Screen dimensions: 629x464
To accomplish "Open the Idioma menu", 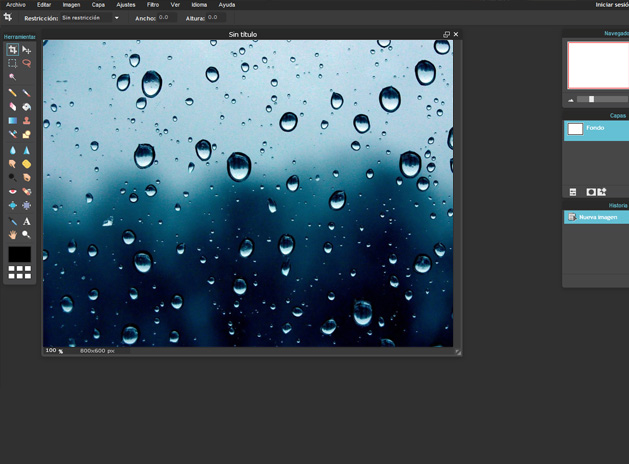I will [199, 5].
